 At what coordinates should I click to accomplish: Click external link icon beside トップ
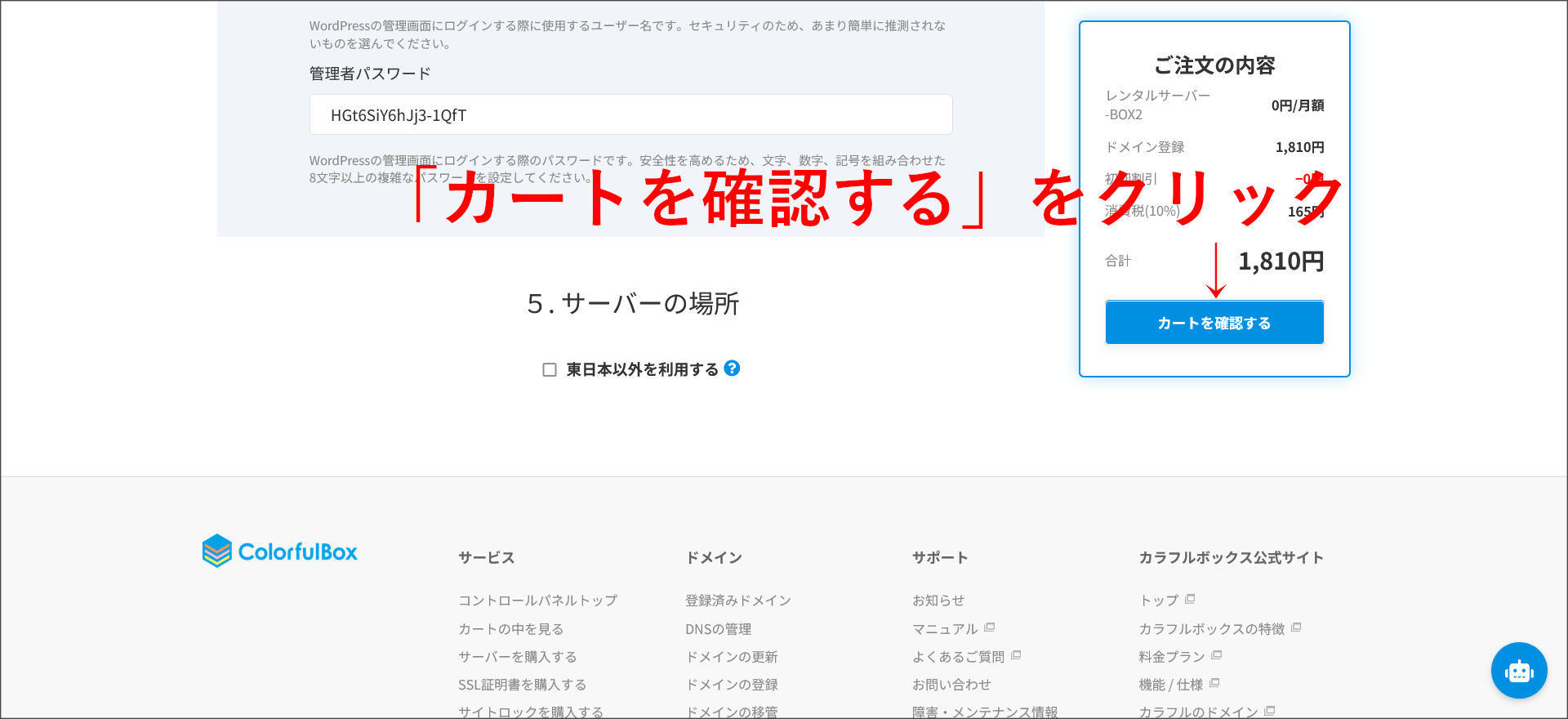click(1190, 599)
